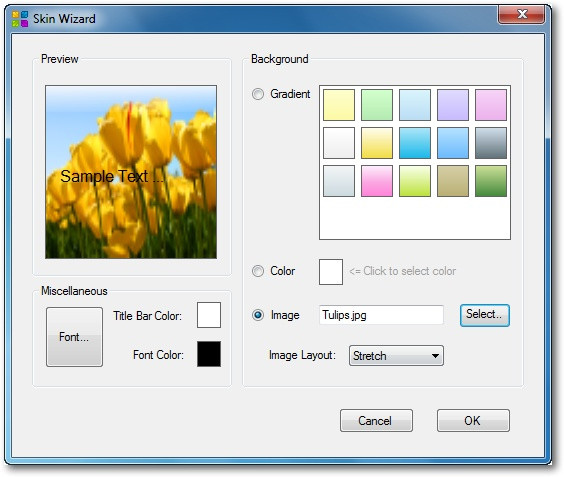Click the Tulips.jpg image filename field
Image resolution: width=564 pixels, height=477 pixels.
pos(381,315)
